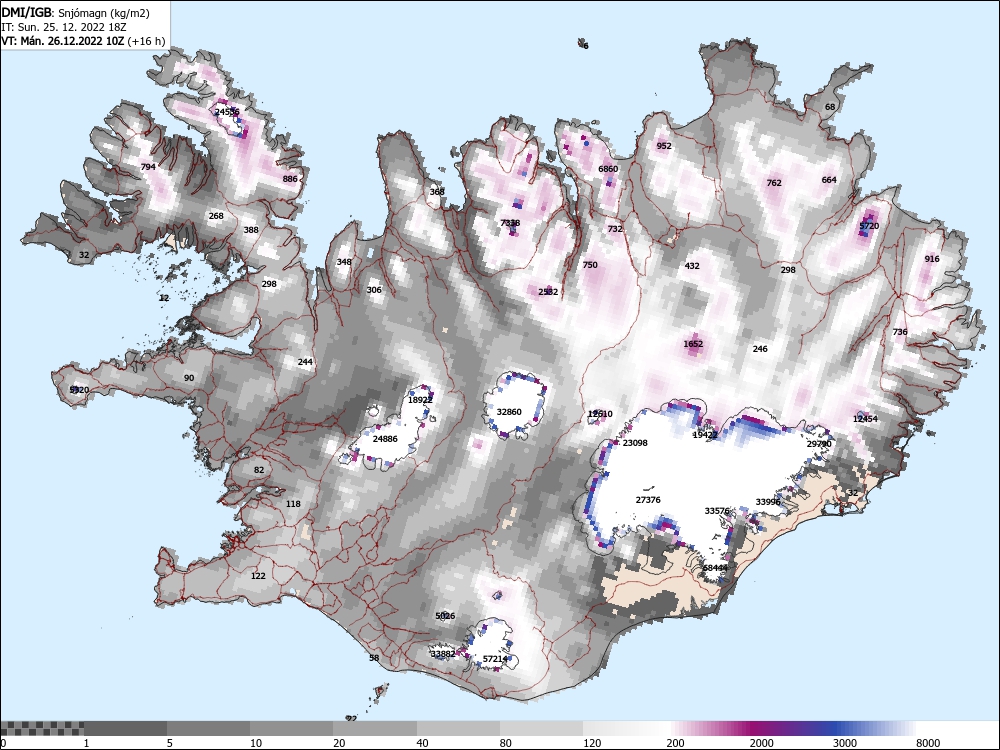Select the 886 value label
Image resolution: width=1000 pixels, height=750 pixels.
[290, 179]
